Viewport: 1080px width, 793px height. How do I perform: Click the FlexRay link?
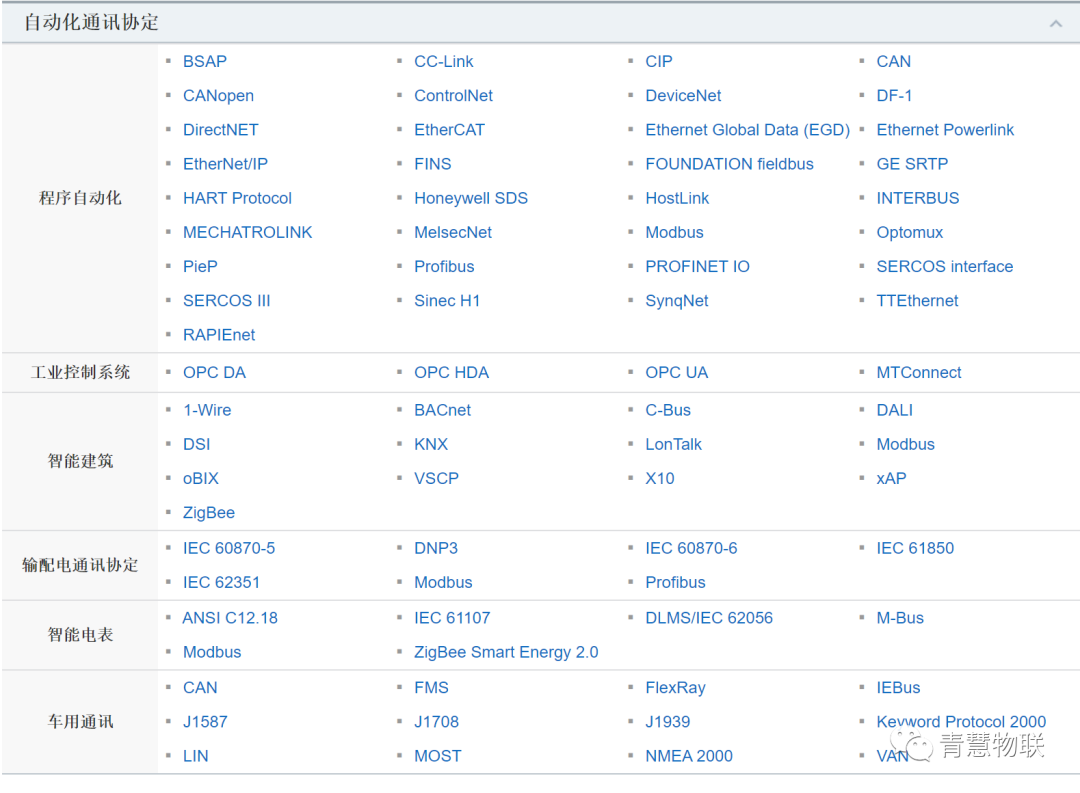click(x=675, y=688)
